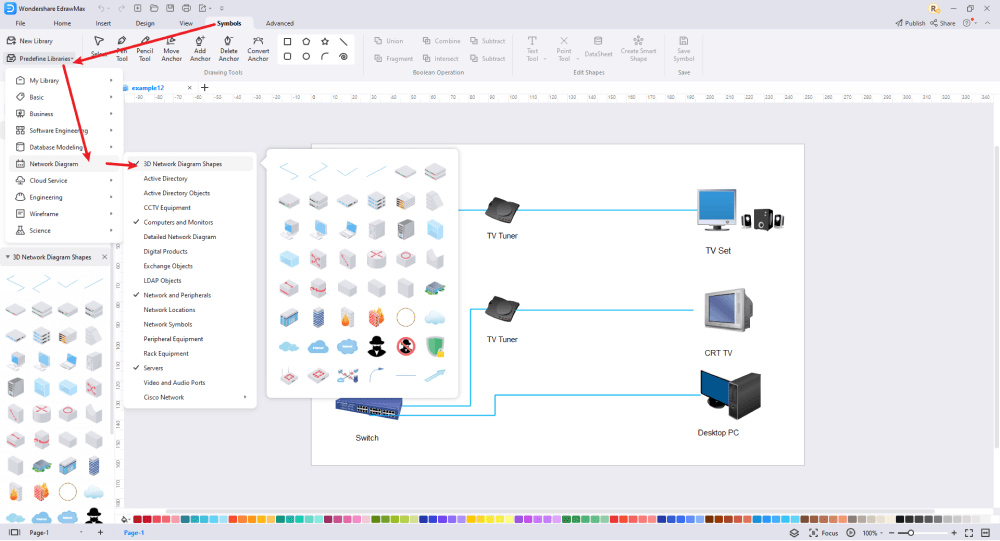Switch to the Advanced ribbon tab
This screenshot has height=541, width=1000.
pos(279,24)
